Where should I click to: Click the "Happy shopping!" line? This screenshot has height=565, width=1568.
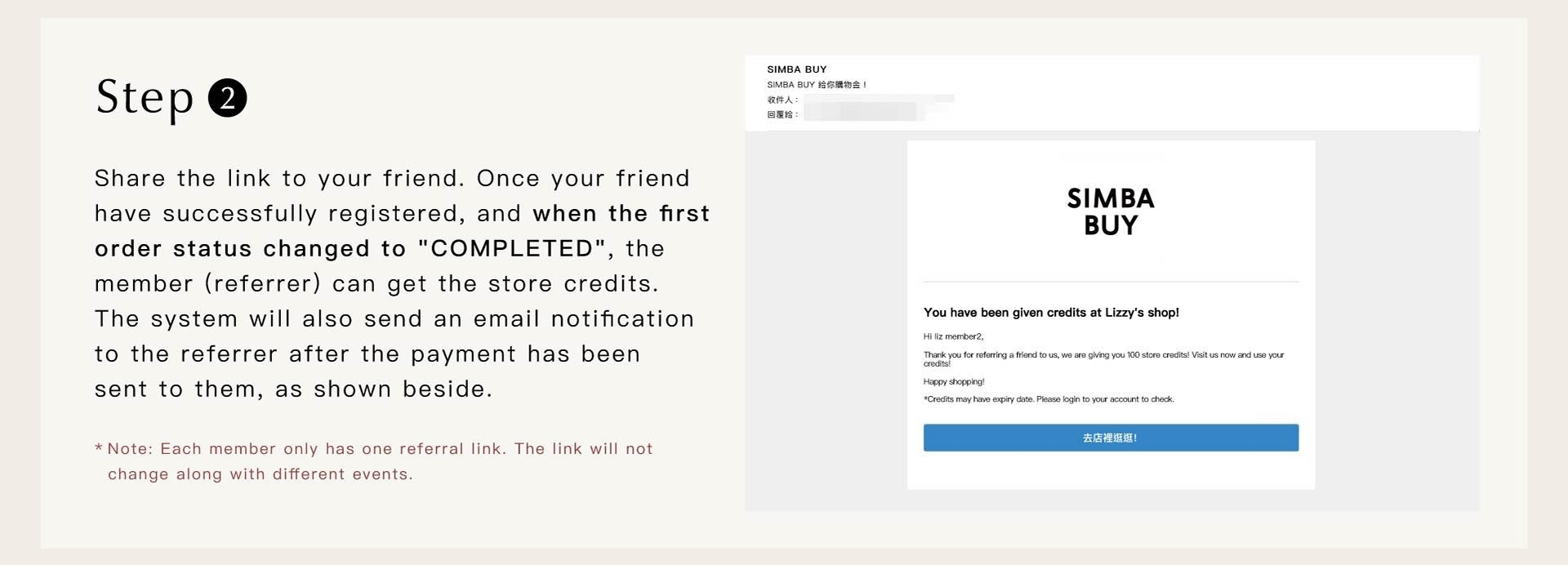(954, 381)
